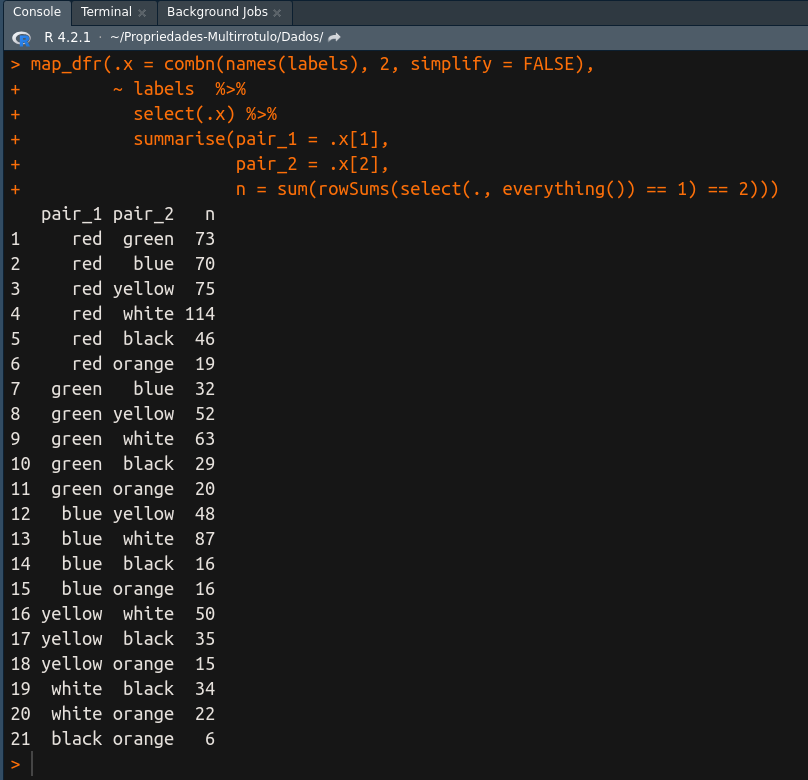Image resolution: width=808 pixels, height=780 pixels.
Task: Click value 6 in black orange row
Action: [x=210, y=739]
